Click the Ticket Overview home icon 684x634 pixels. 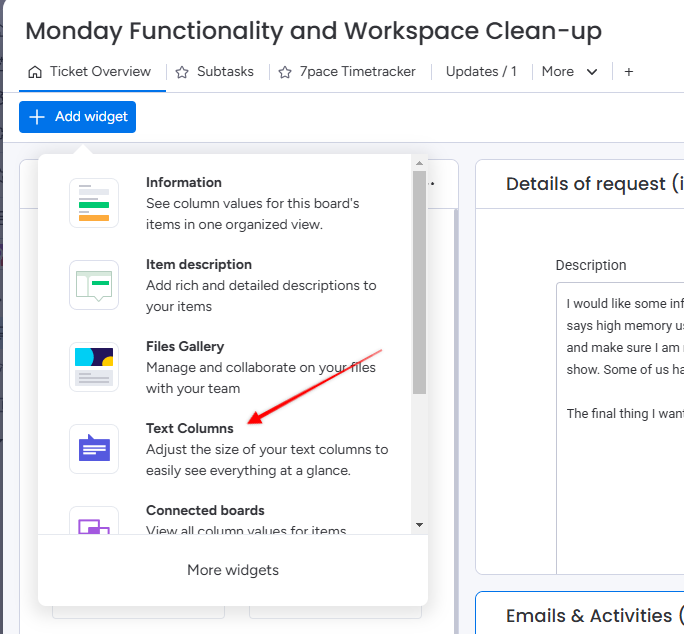point(35,72)
